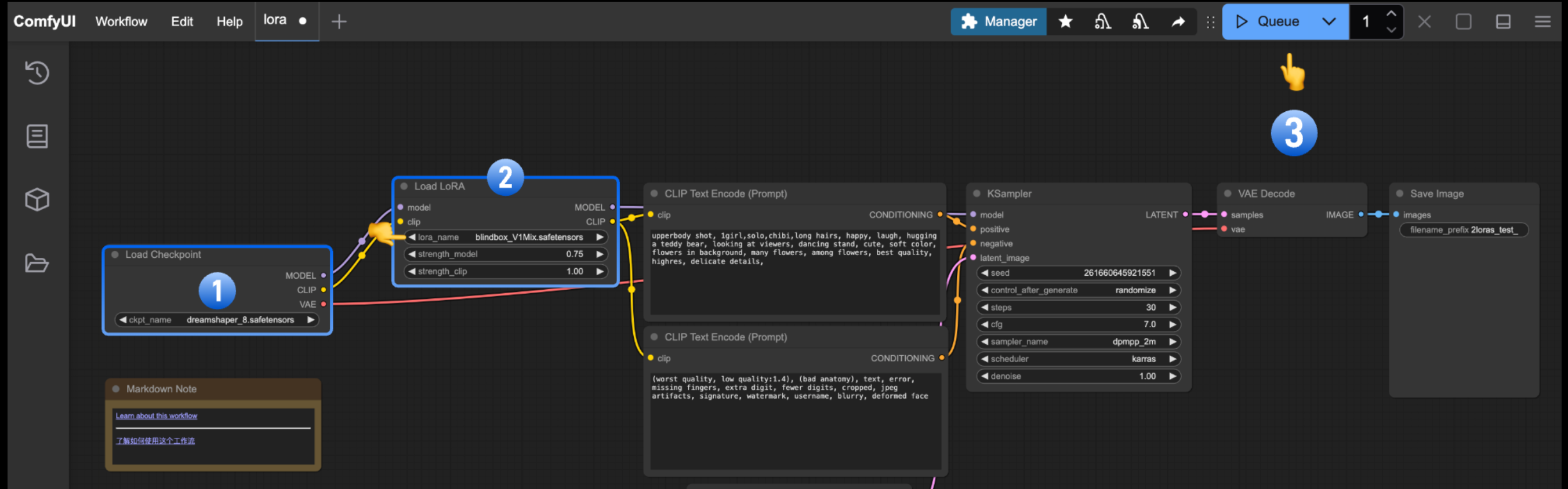Click the Manager button
This screenshot has height=489, width=1568.
(998, 21)
